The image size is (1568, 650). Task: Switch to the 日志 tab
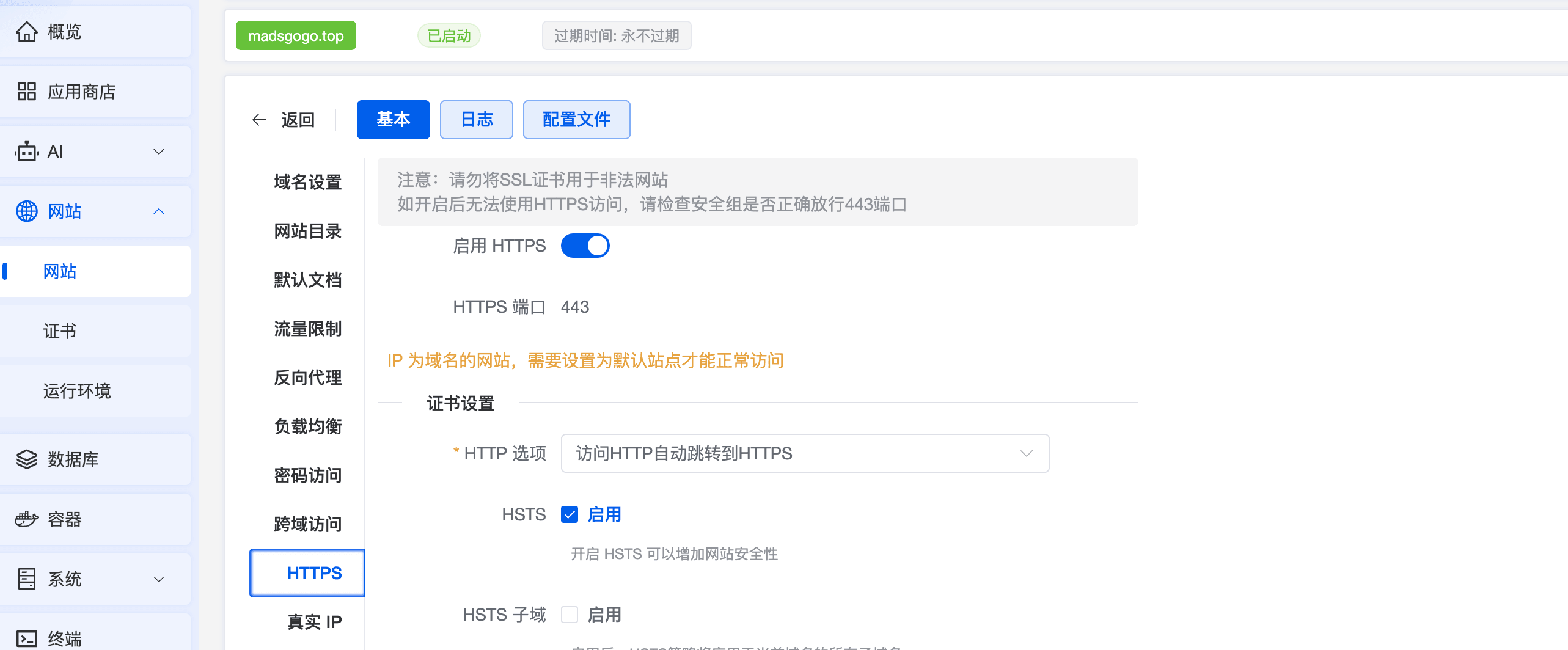pos(476,120)
